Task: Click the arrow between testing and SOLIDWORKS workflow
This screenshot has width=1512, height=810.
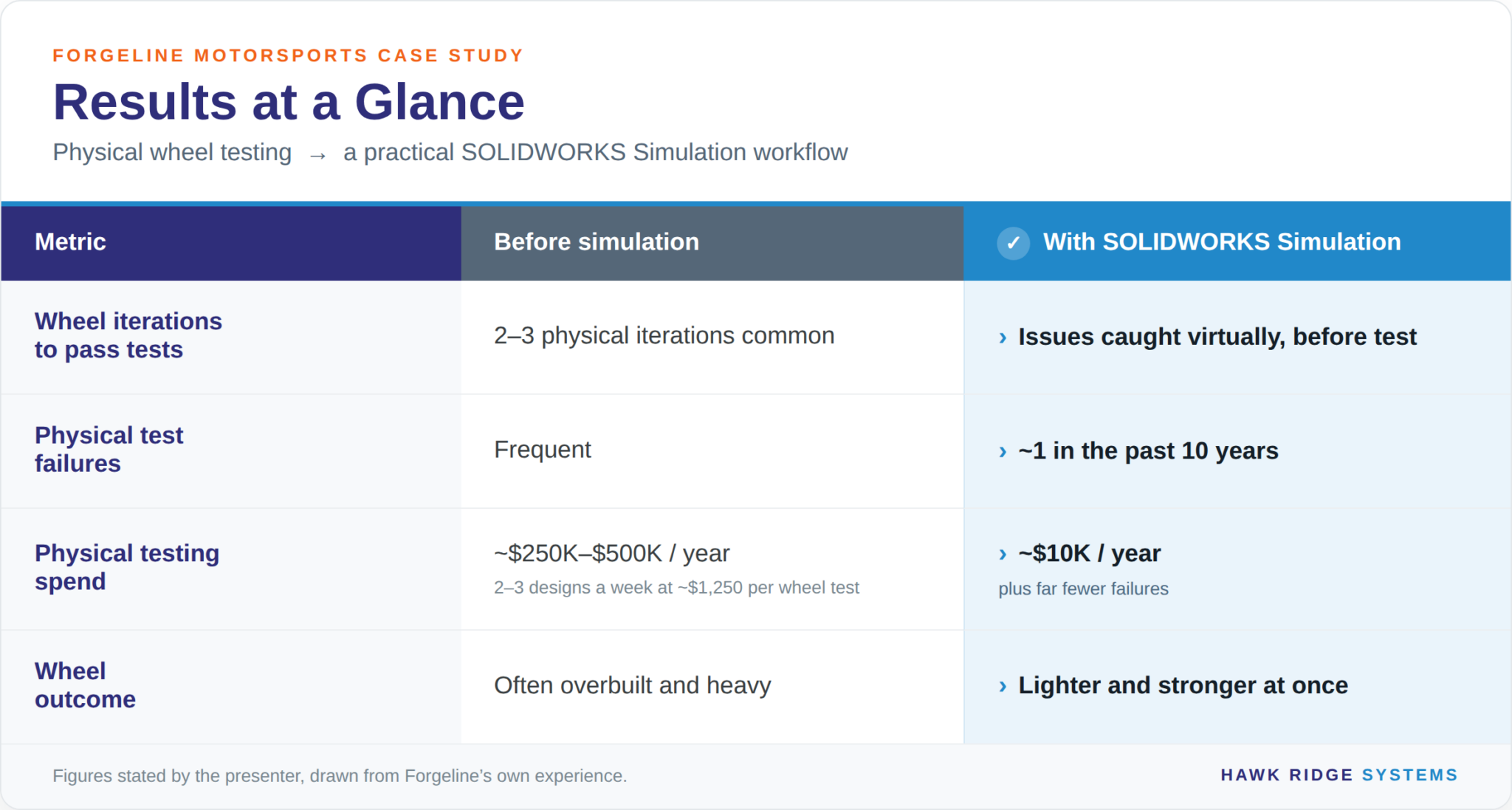Action: (x=317, y=155)
